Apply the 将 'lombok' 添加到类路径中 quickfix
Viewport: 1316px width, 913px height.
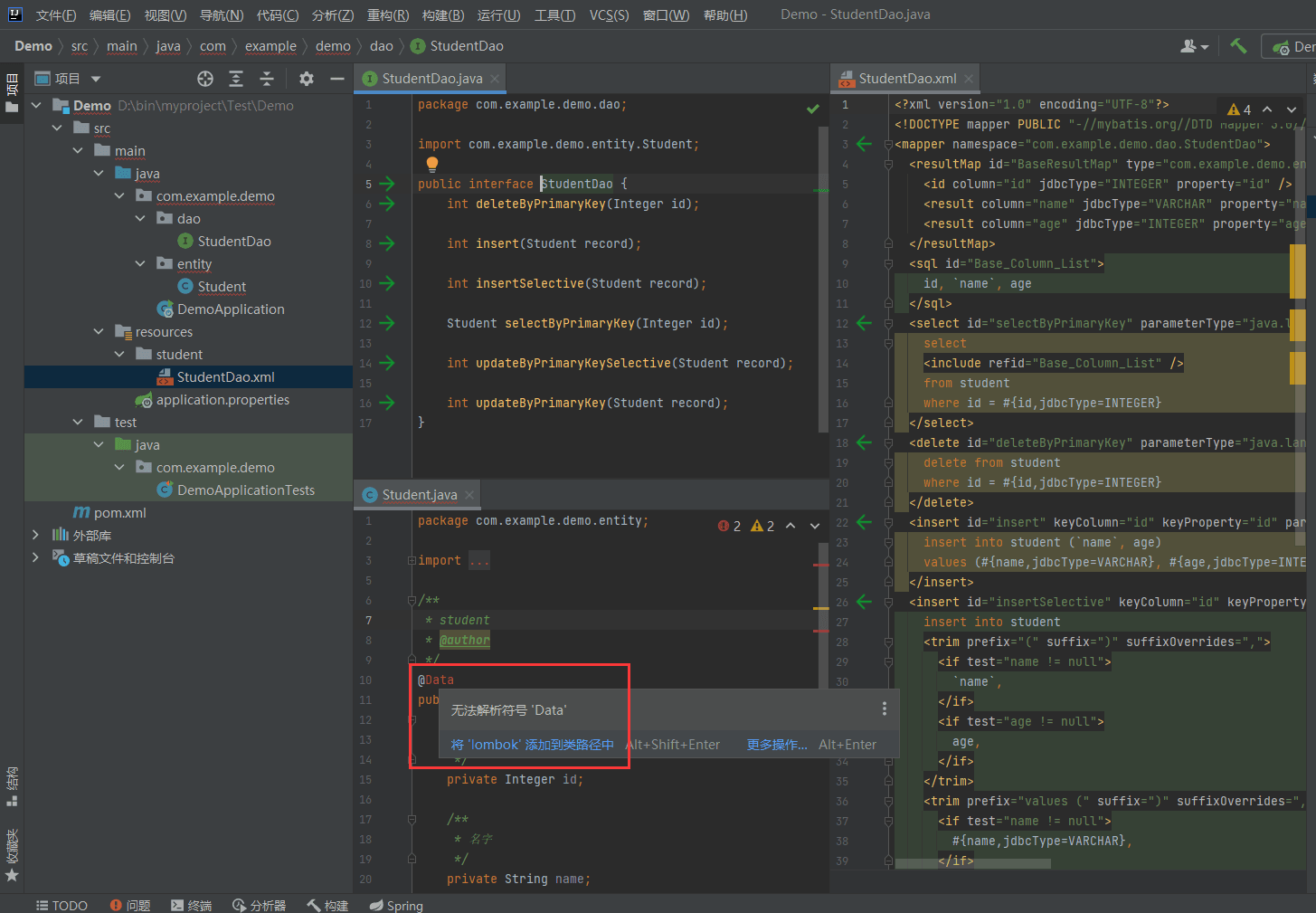click(x=534, y=744)
